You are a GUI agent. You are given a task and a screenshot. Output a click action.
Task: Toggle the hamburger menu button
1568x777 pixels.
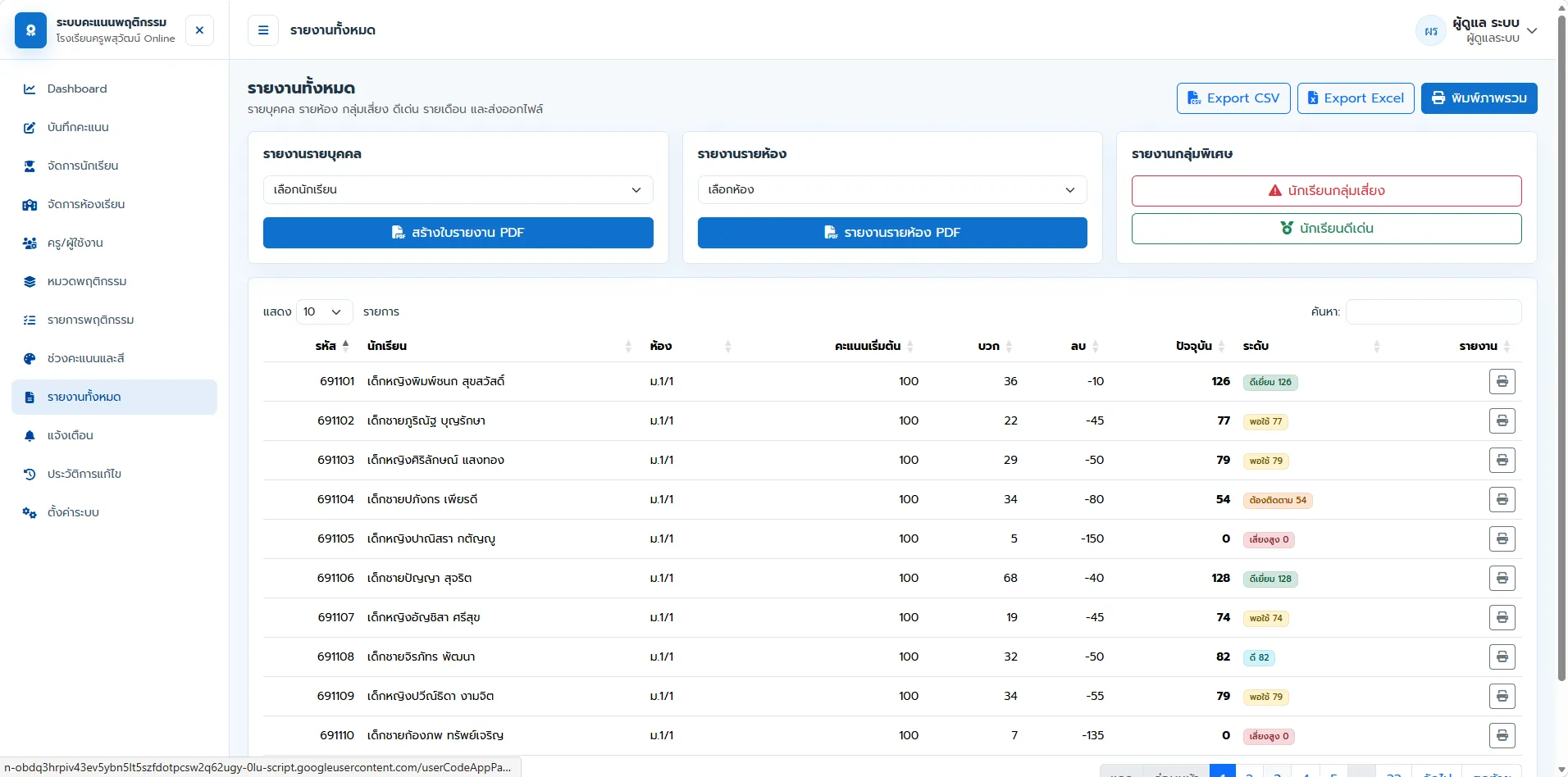[x=263, y=30]
